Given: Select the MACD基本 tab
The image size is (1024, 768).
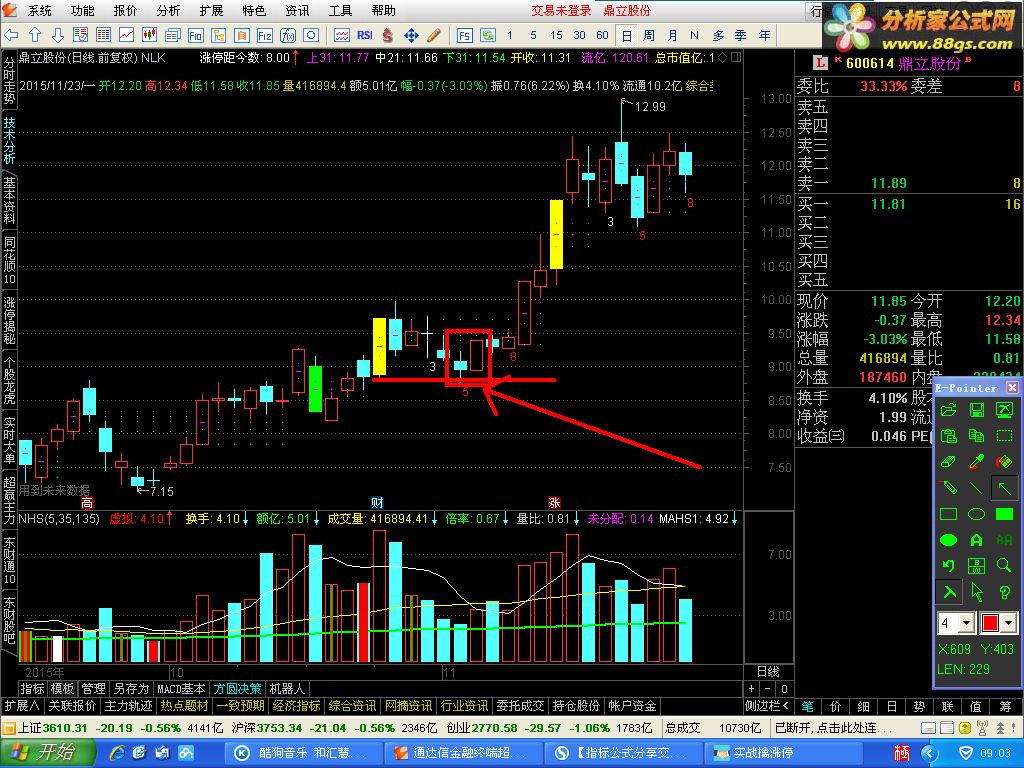Looking at the screenshot, I should (x=181, y=688).
